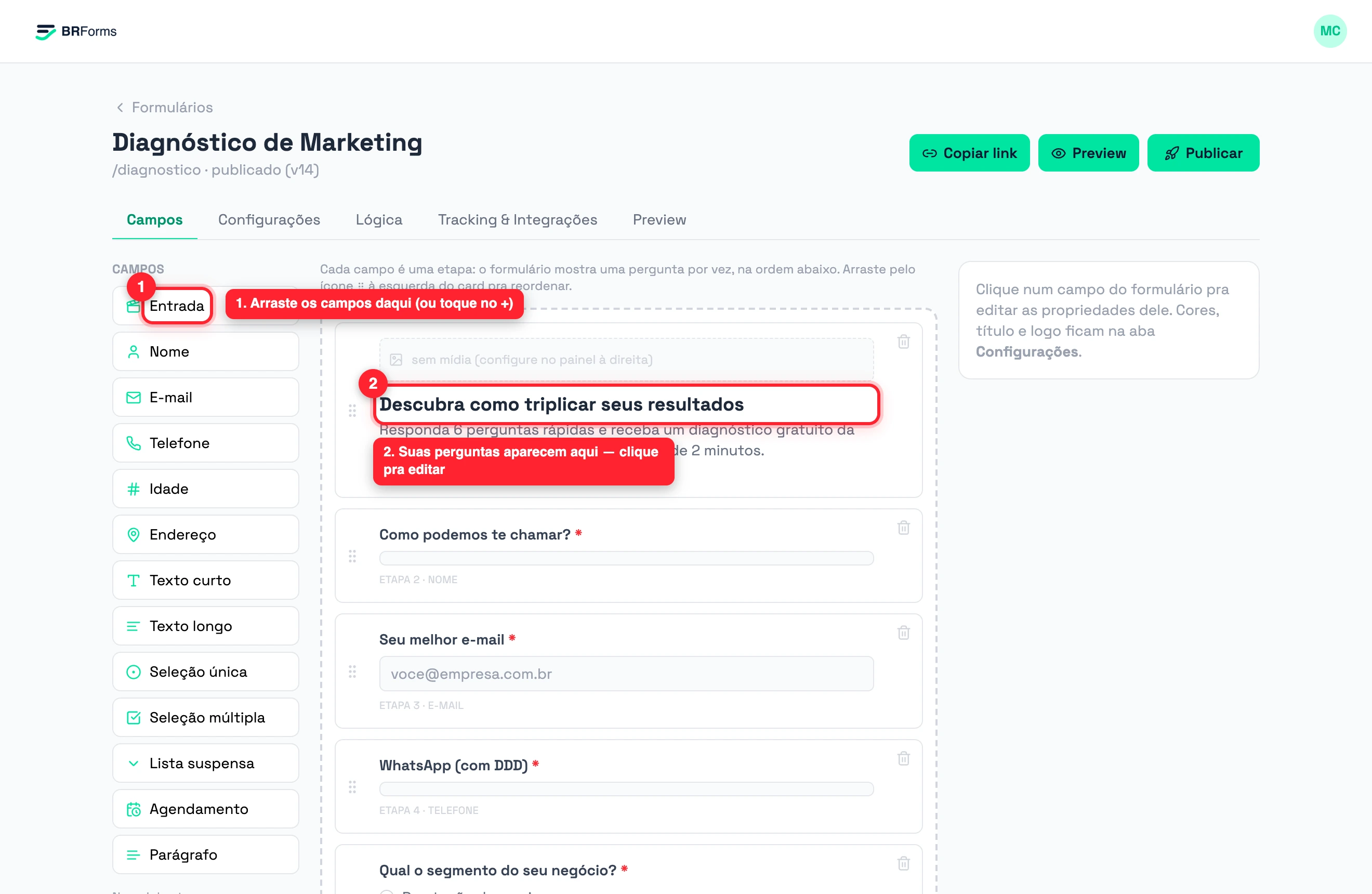
Task: Add the Seleção única field
Action: coord(206,672)
